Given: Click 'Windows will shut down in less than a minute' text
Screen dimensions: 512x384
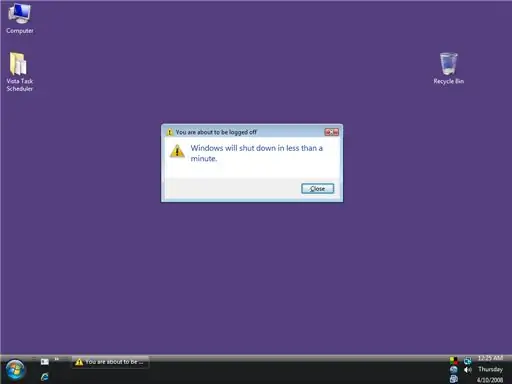Looking at the screenshot, I should pyautogui.click(x=257, y=153).
